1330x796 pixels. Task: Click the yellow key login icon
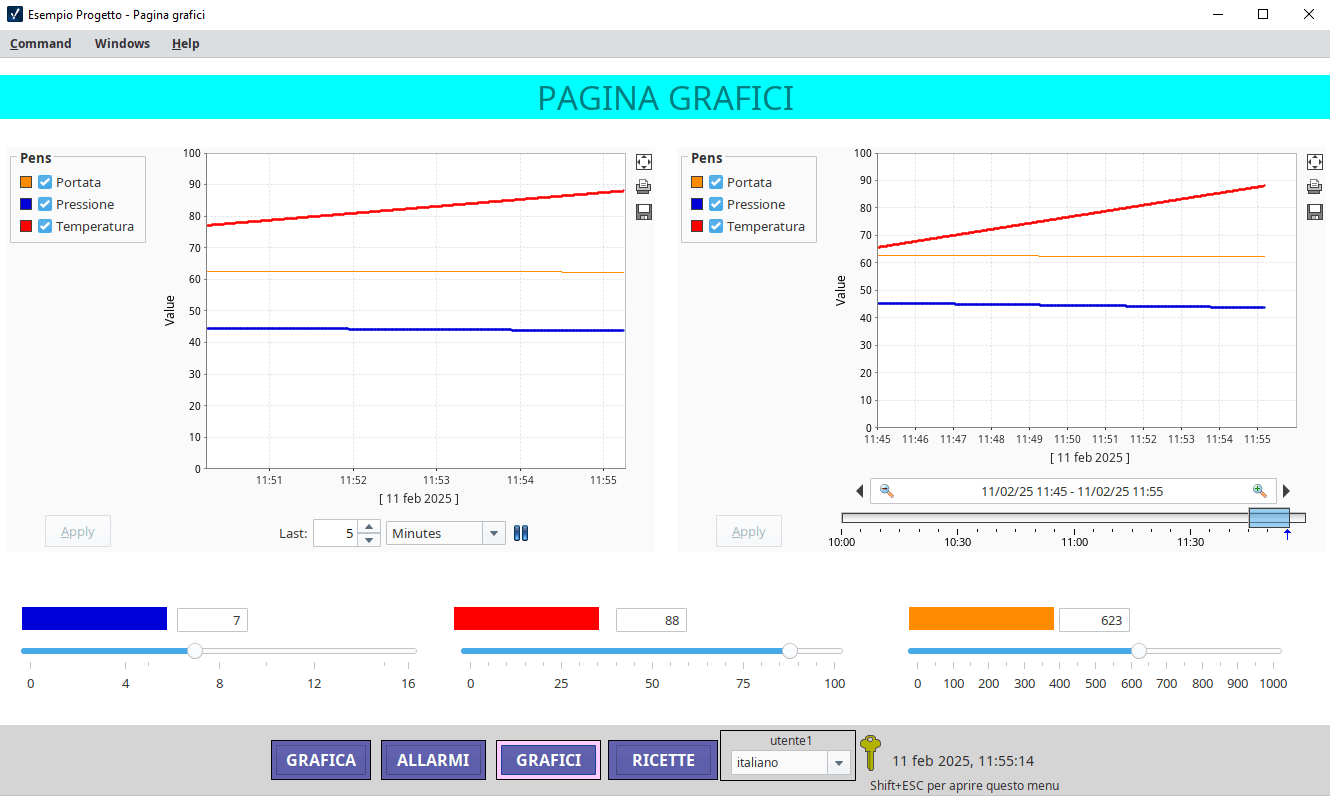point(871,753)
